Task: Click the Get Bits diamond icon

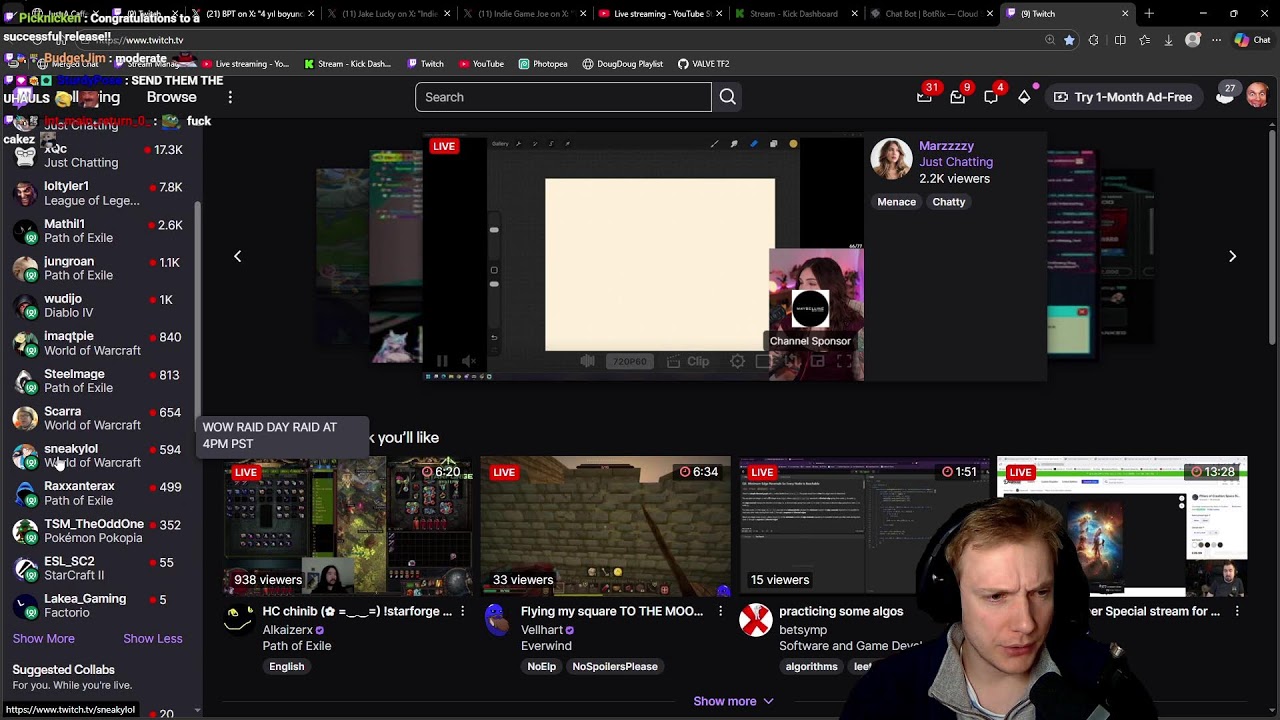Action: pyautogui.click(x=1024, y=97)
